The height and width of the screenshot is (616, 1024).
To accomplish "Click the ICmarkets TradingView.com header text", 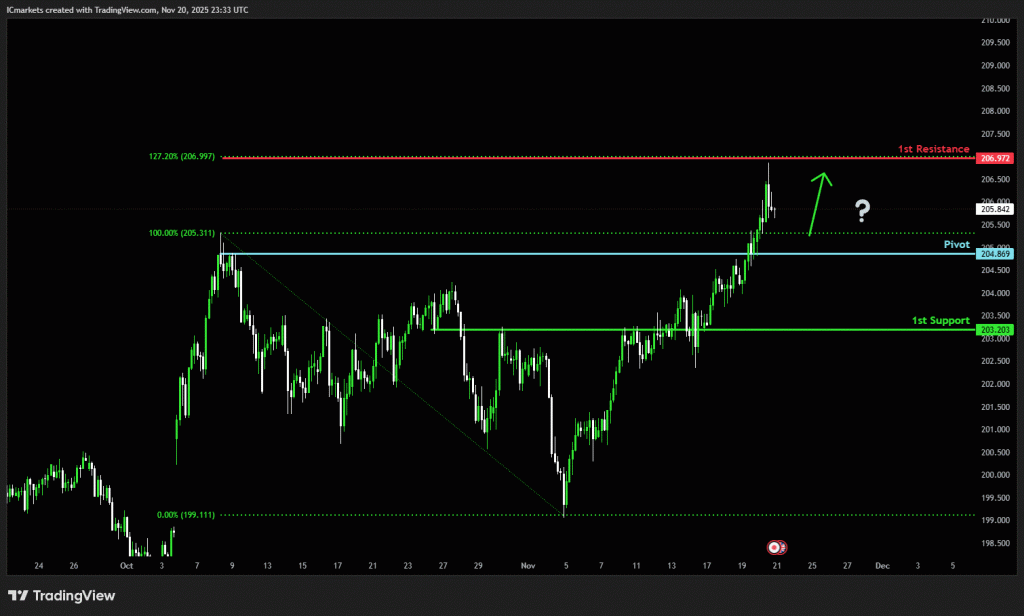I will pyautogui.click(x=128, y=9).
